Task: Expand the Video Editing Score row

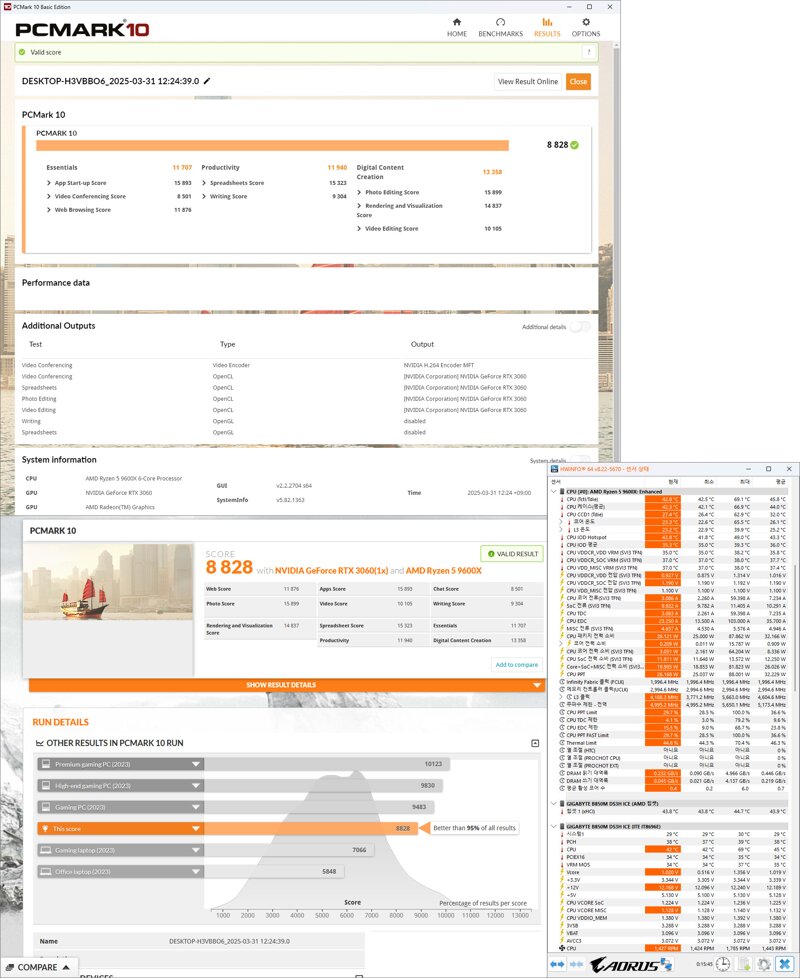Action: coord(359,229)
